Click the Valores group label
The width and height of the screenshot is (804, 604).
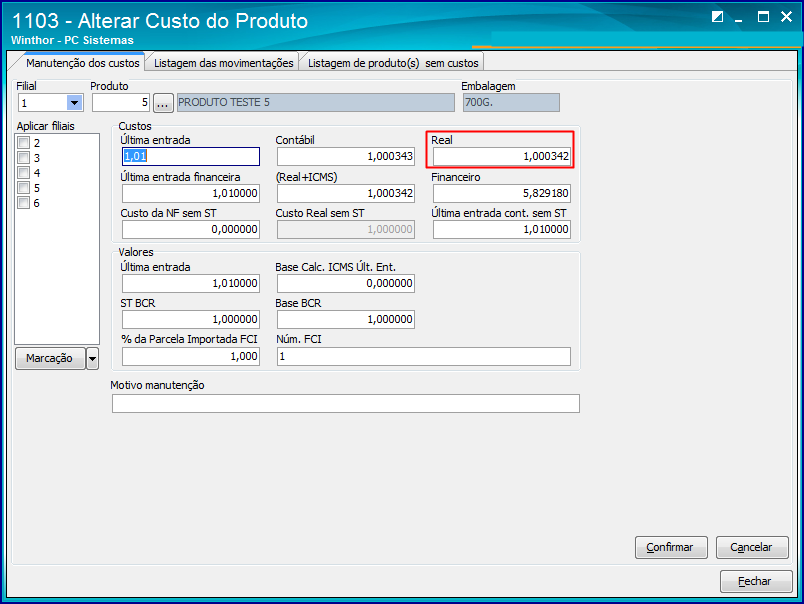(136, 252)
